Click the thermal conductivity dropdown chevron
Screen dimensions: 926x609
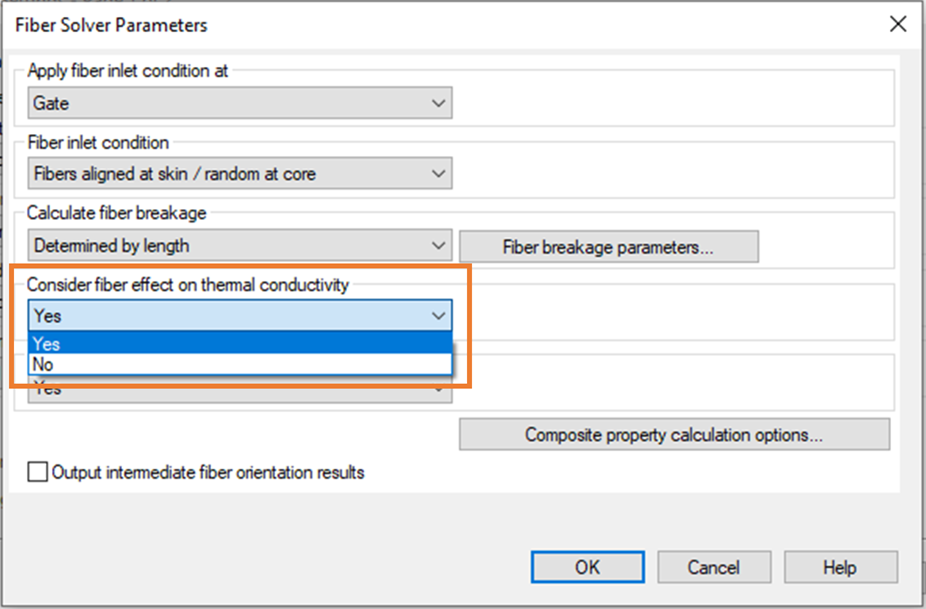pyautogui.click(x=438, y=315)
